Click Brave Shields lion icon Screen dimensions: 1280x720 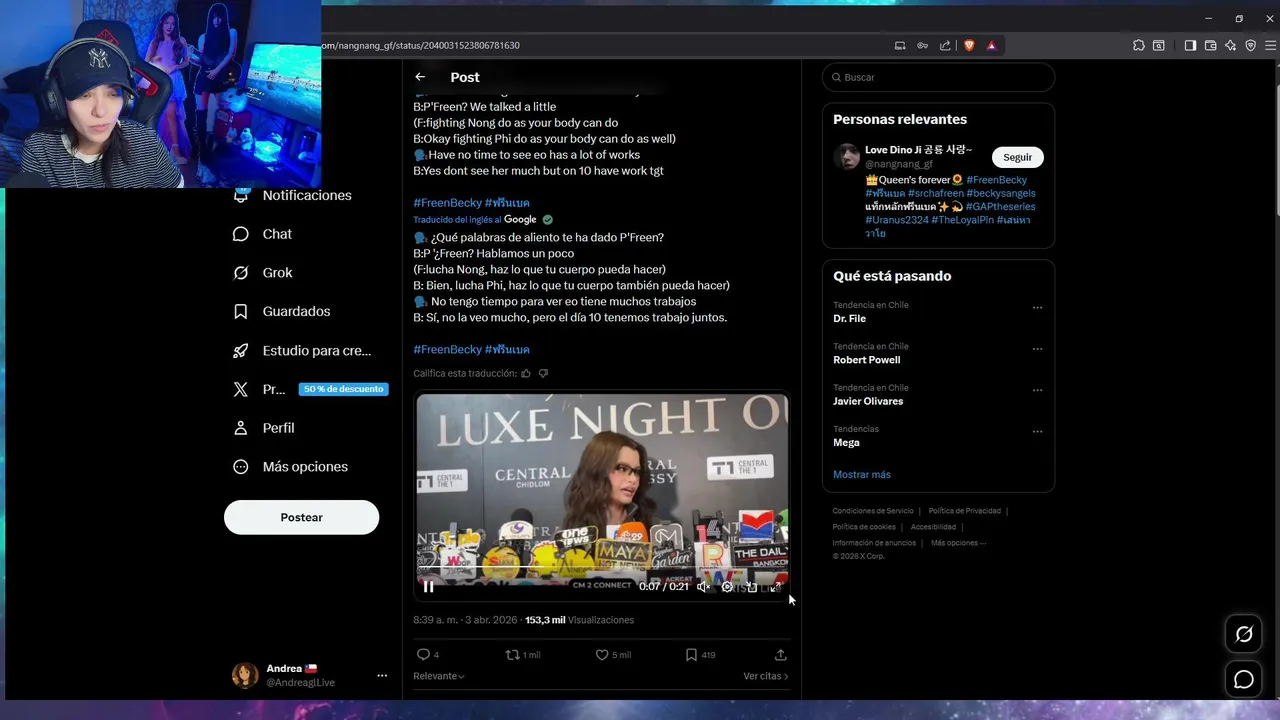click(969, 45)
